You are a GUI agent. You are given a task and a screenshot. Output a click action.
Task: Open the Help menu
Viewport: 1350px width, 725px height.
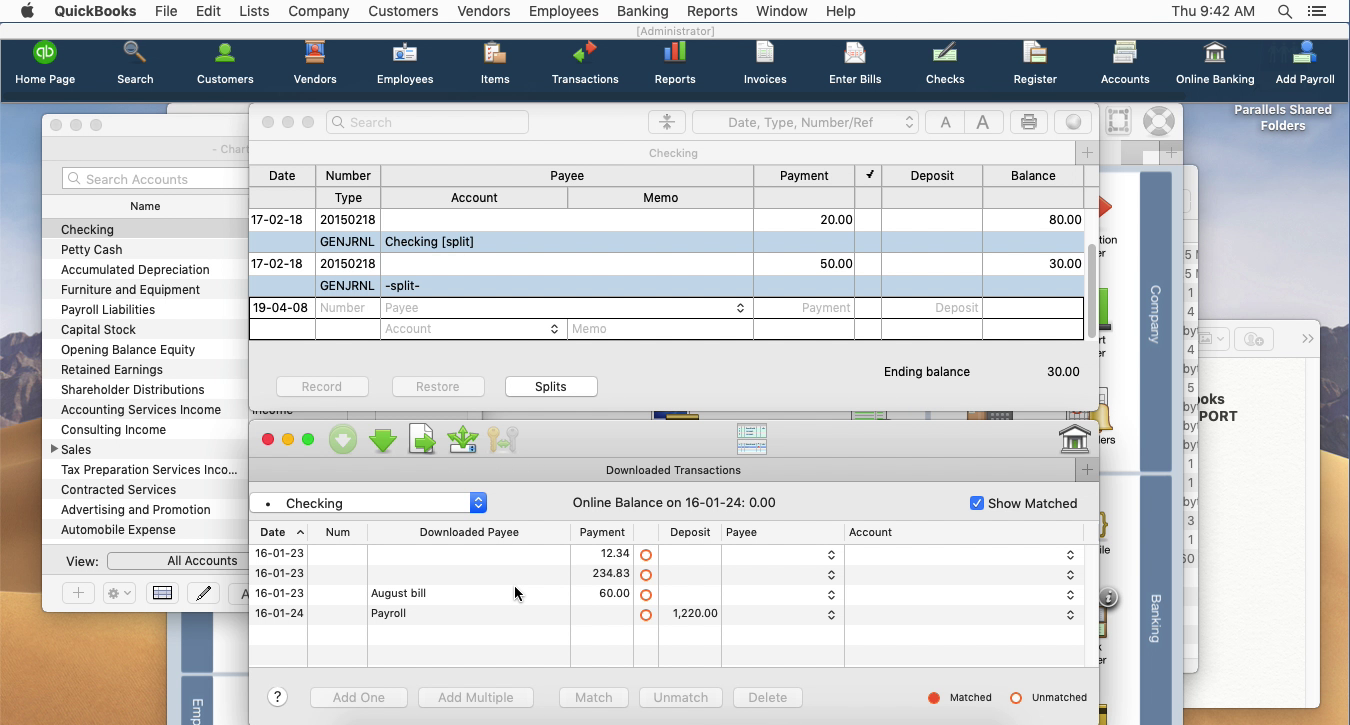pyautogui.click(x=840, y=11)
